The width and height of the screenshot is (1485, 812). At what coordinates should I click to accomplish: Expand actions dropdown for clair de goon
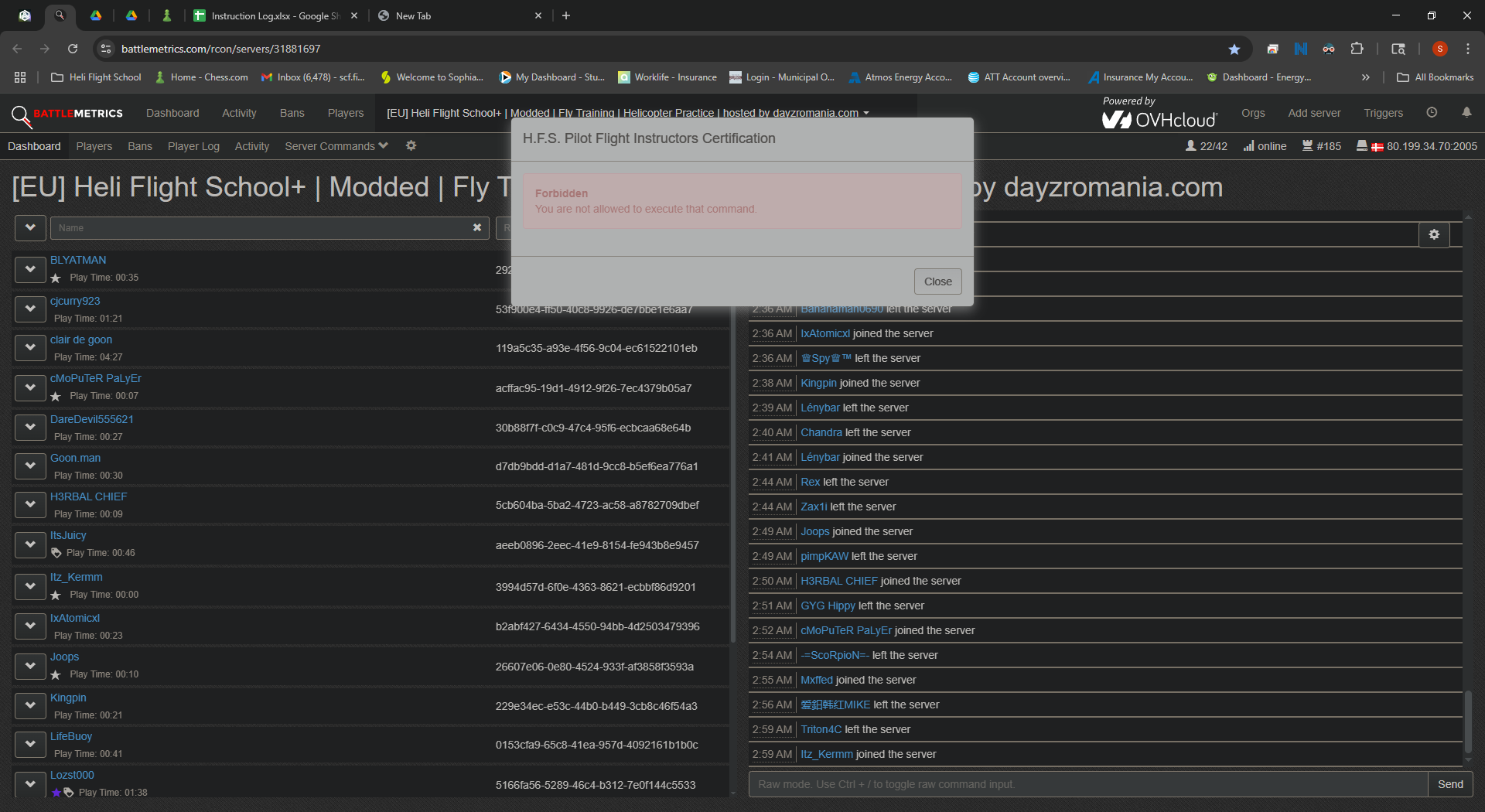[30, 347]
